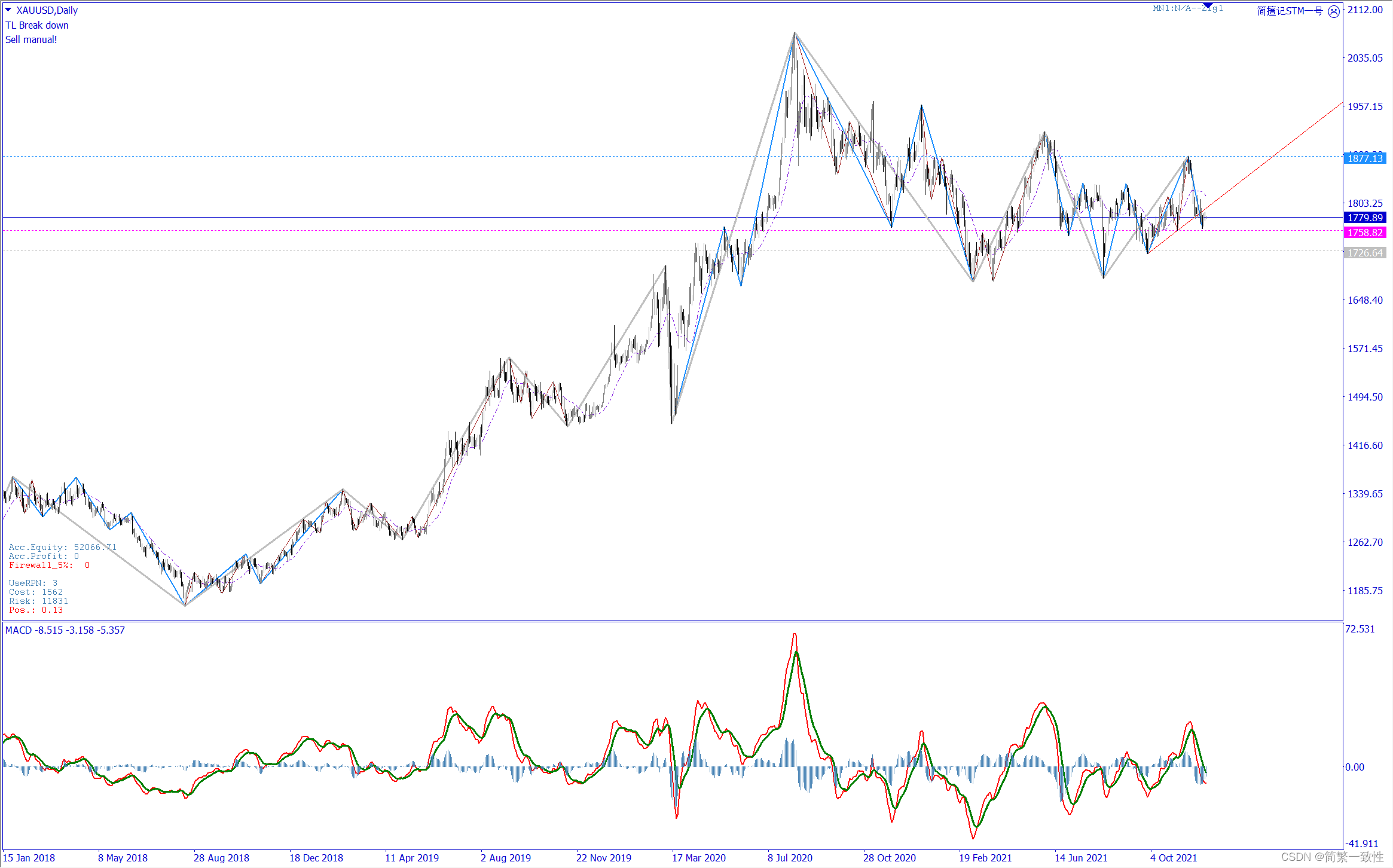Click the MN1:N/A--Zig1 status label
The height and width of the screenshot is (868, 1393).
pos(1187,8)
